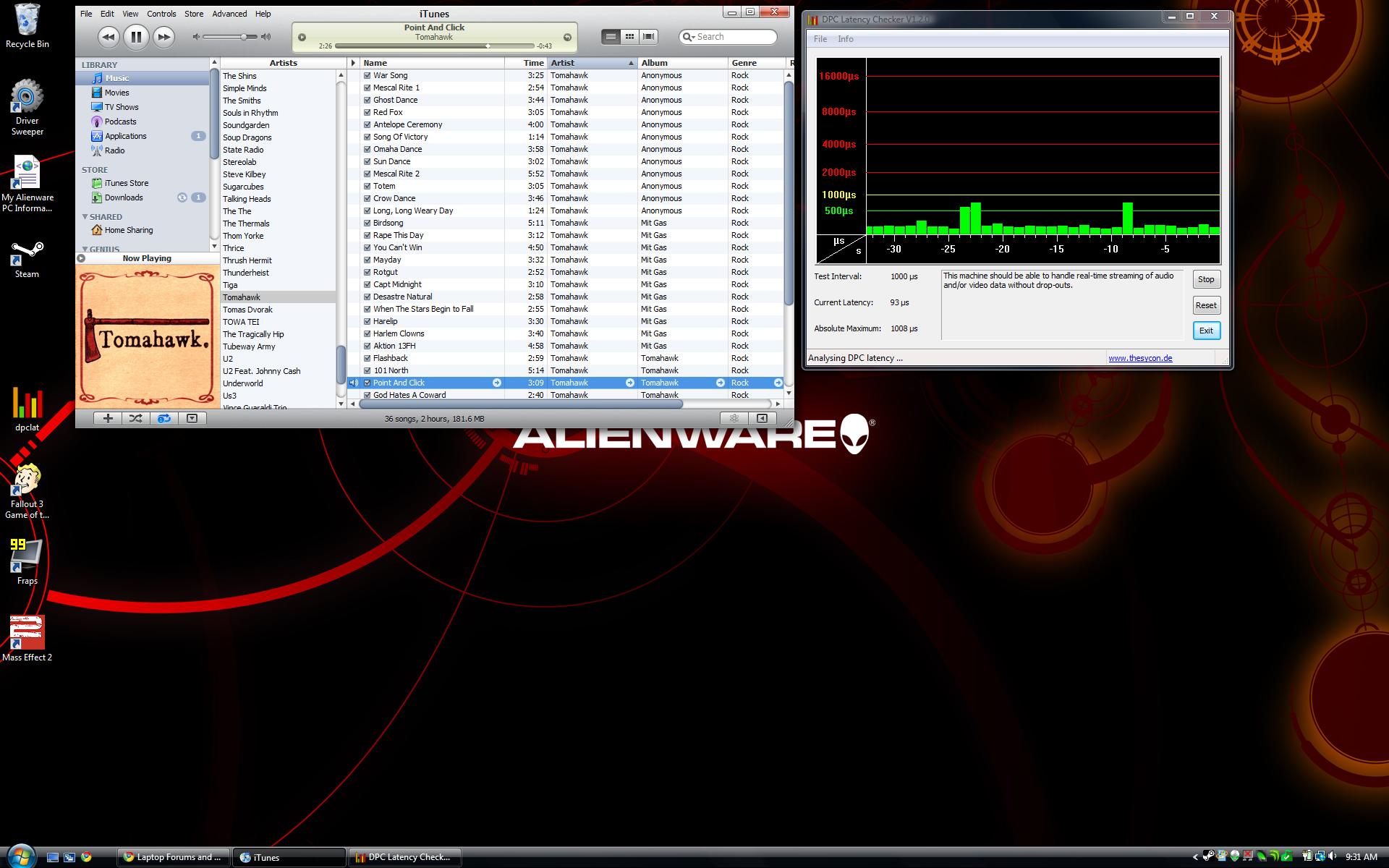Open the iTunes Controls menu
Image resolution: width=1389 pixels, height=868 pixels.
(161, 14)
